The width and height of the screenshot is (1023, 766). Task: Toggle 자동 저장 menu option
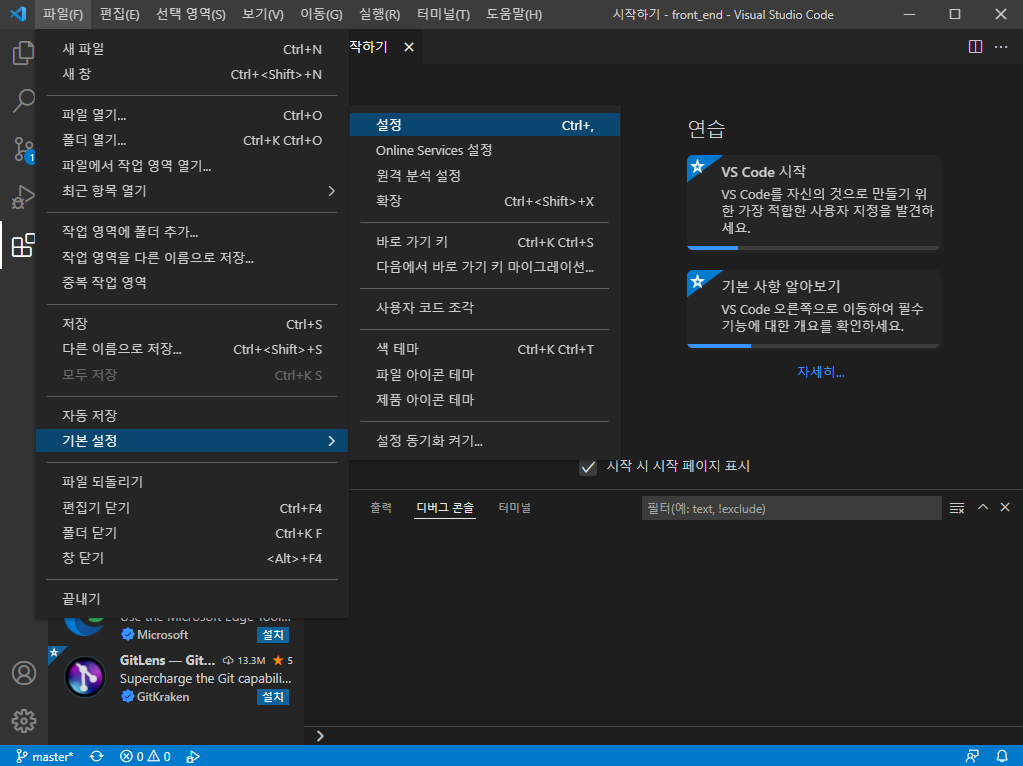pyautogui.click(x=191, y=416)
